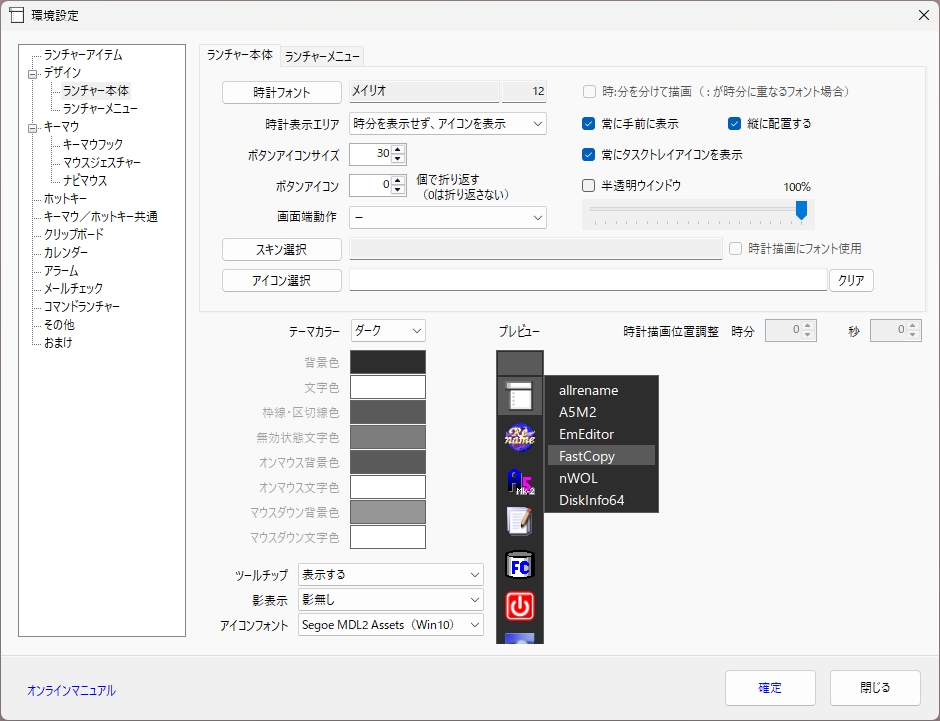Click the スキン選択 button
The width and height of the screenshot is (940, 721).
282,249
